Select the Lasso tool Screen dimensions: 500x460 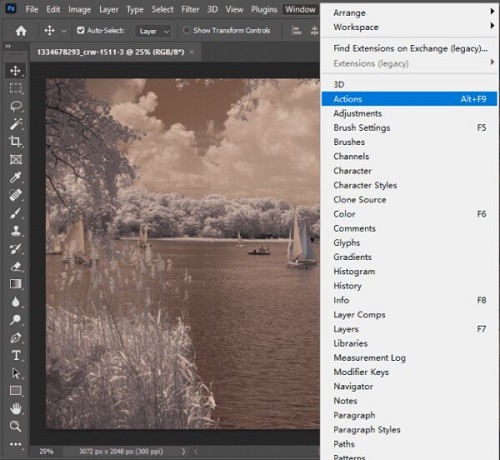(x=16, y=106)
